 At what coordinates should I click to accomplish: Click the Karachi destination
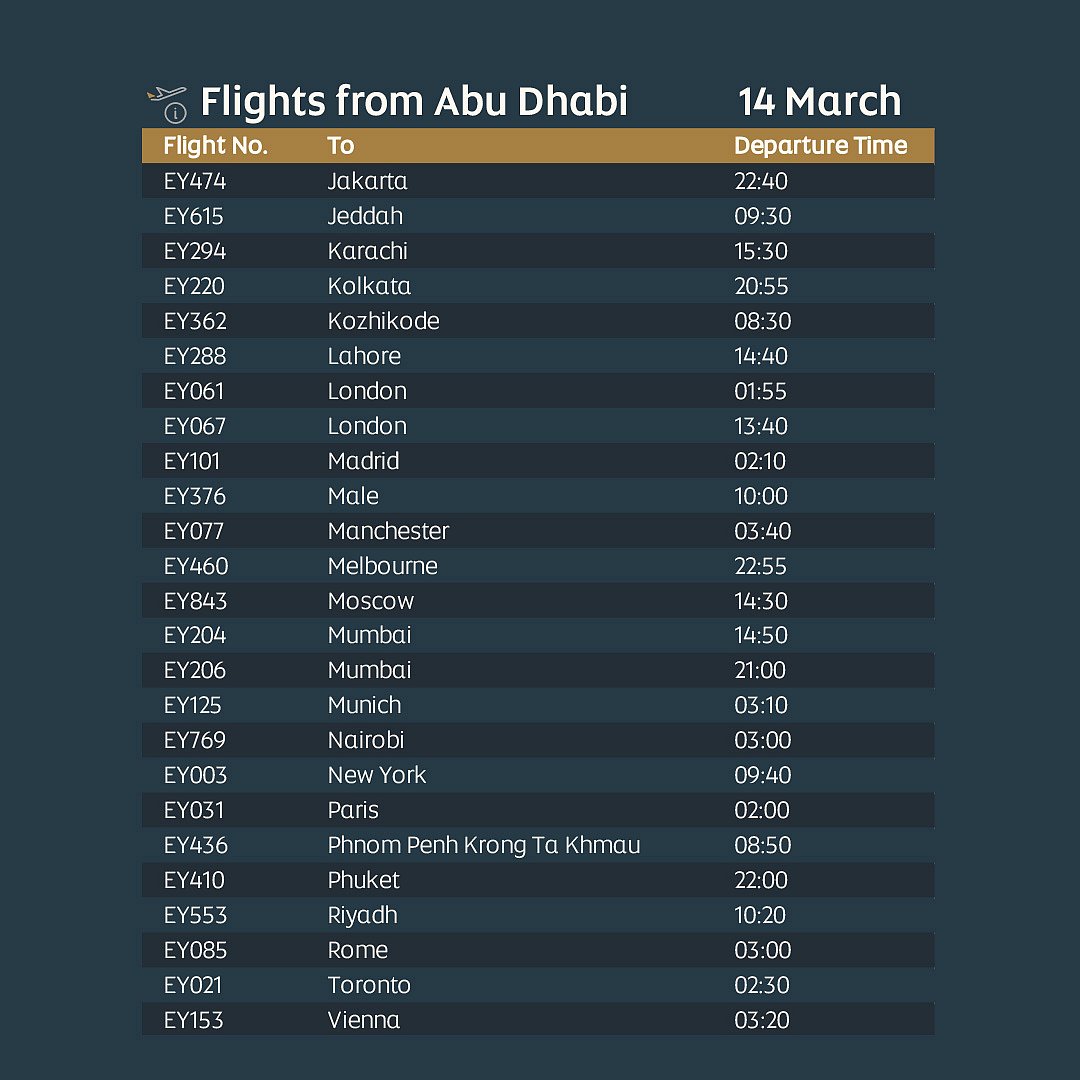click(367, 251)
